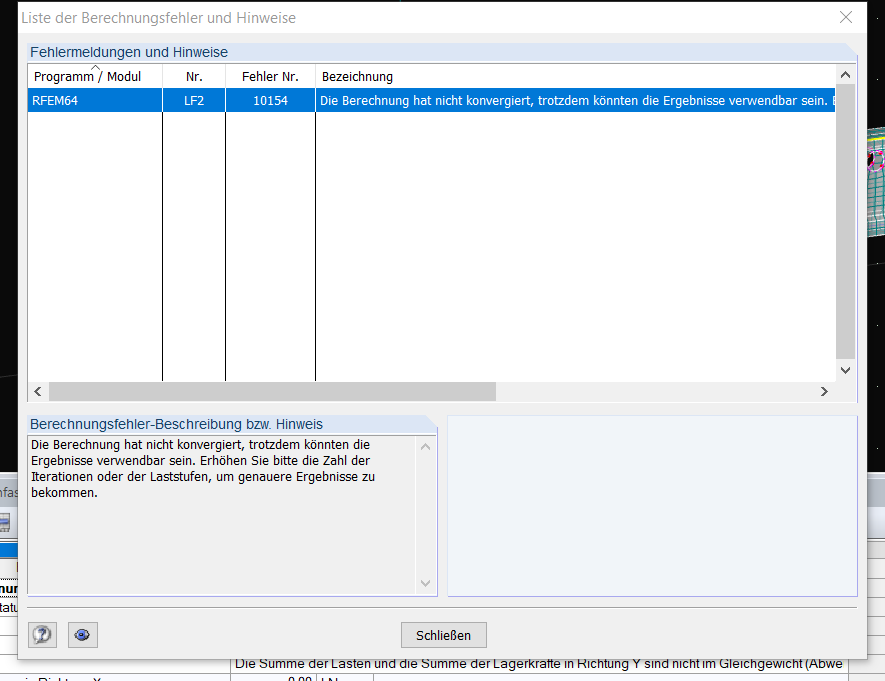The width and height of the screenshot is (885, 681).
Task: Click the description box scroll down arrow
Action: [426, 583]
